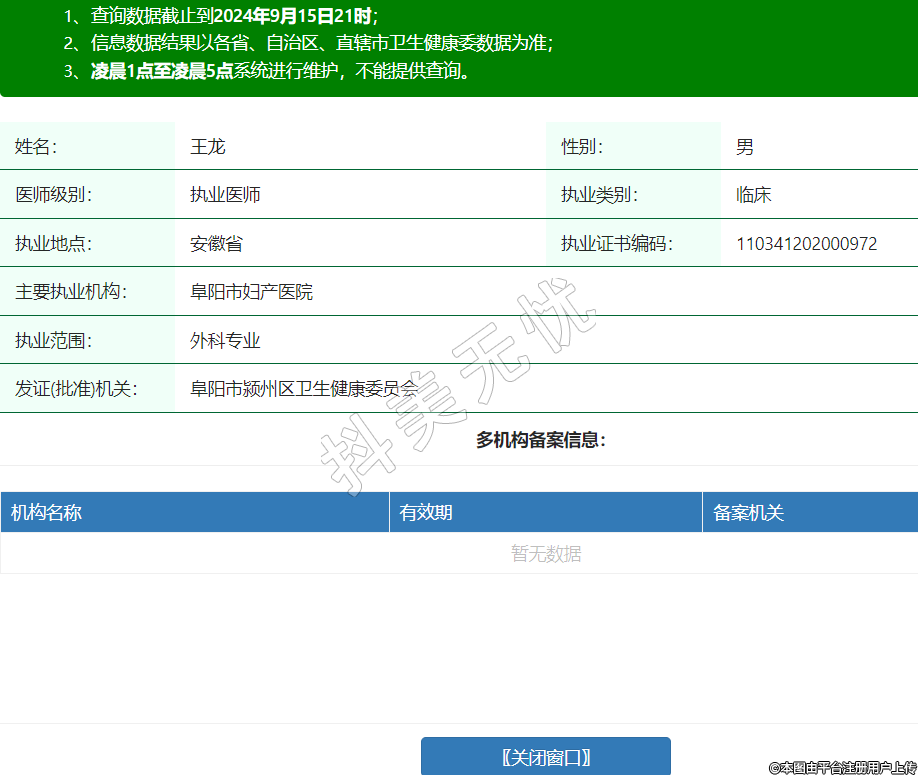Click the institution name 阜阳市妇产医院
918x775 pixels.
[x=251, y=292]
